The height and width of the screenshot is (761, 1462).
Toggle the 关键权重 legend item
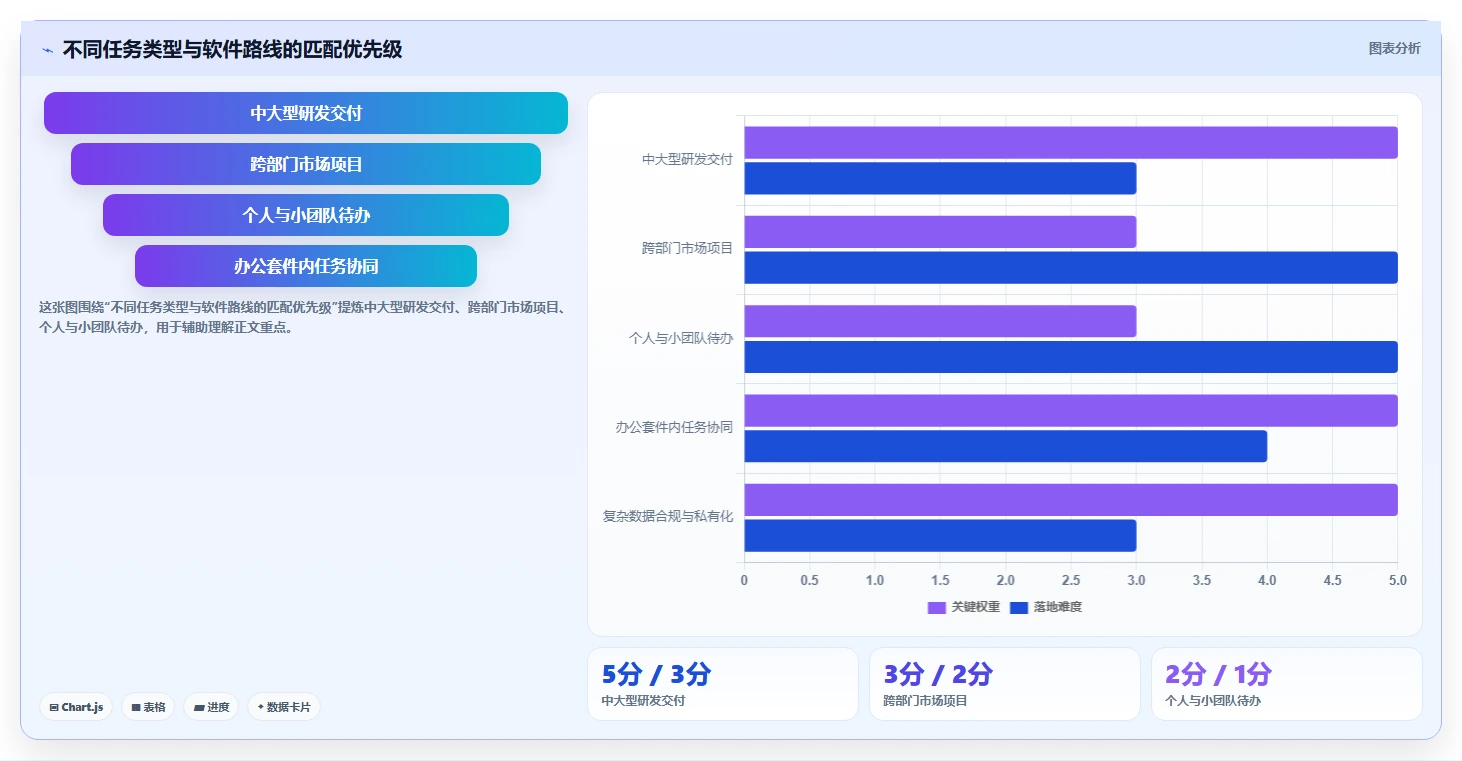click(x=963, y=607)
